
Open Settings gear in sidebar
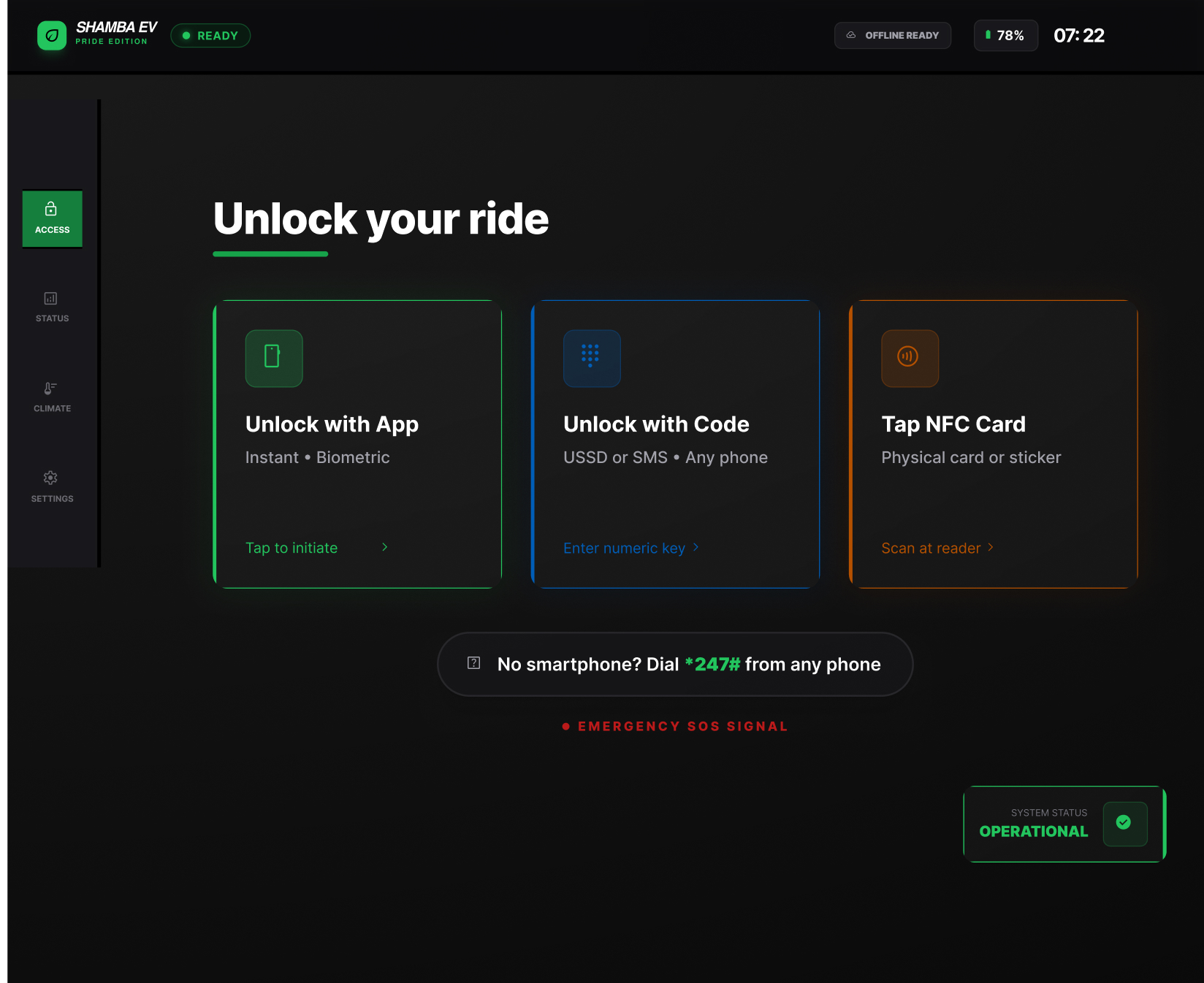point(52,487)
